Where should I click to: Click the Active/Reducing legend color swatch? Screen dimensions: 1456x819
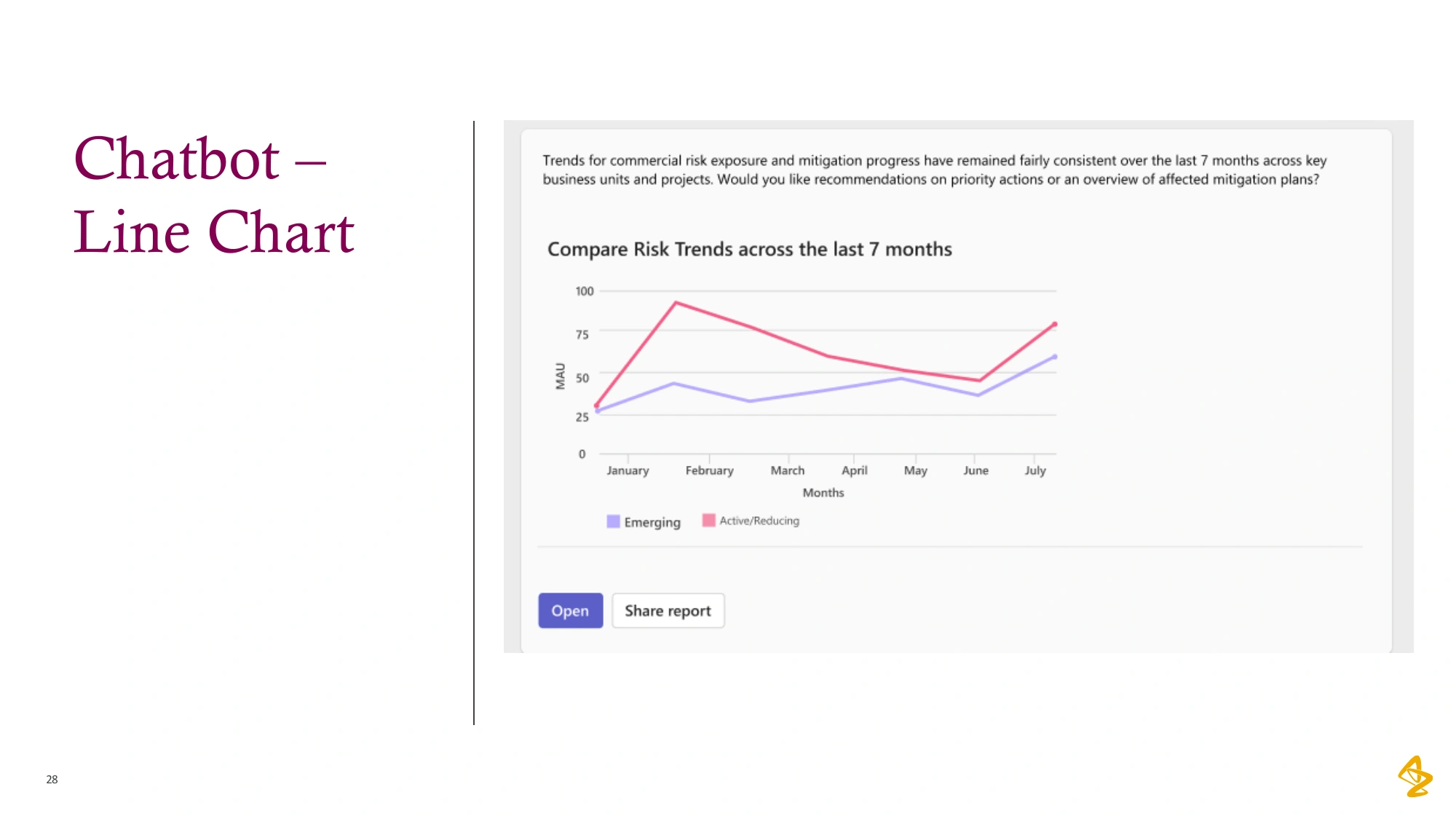pyautogui.click(x=708, y=520)
